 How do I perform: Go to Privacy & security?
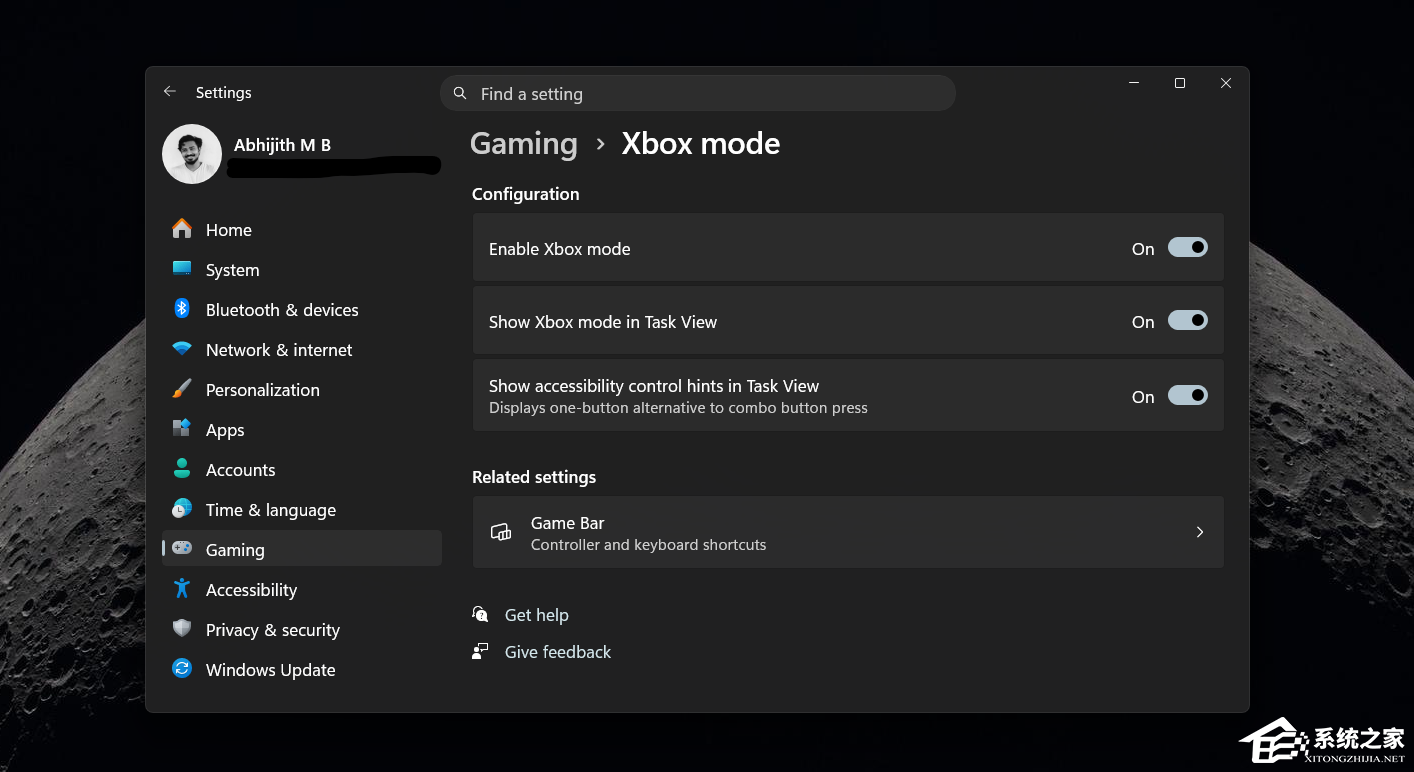point(302,629)
